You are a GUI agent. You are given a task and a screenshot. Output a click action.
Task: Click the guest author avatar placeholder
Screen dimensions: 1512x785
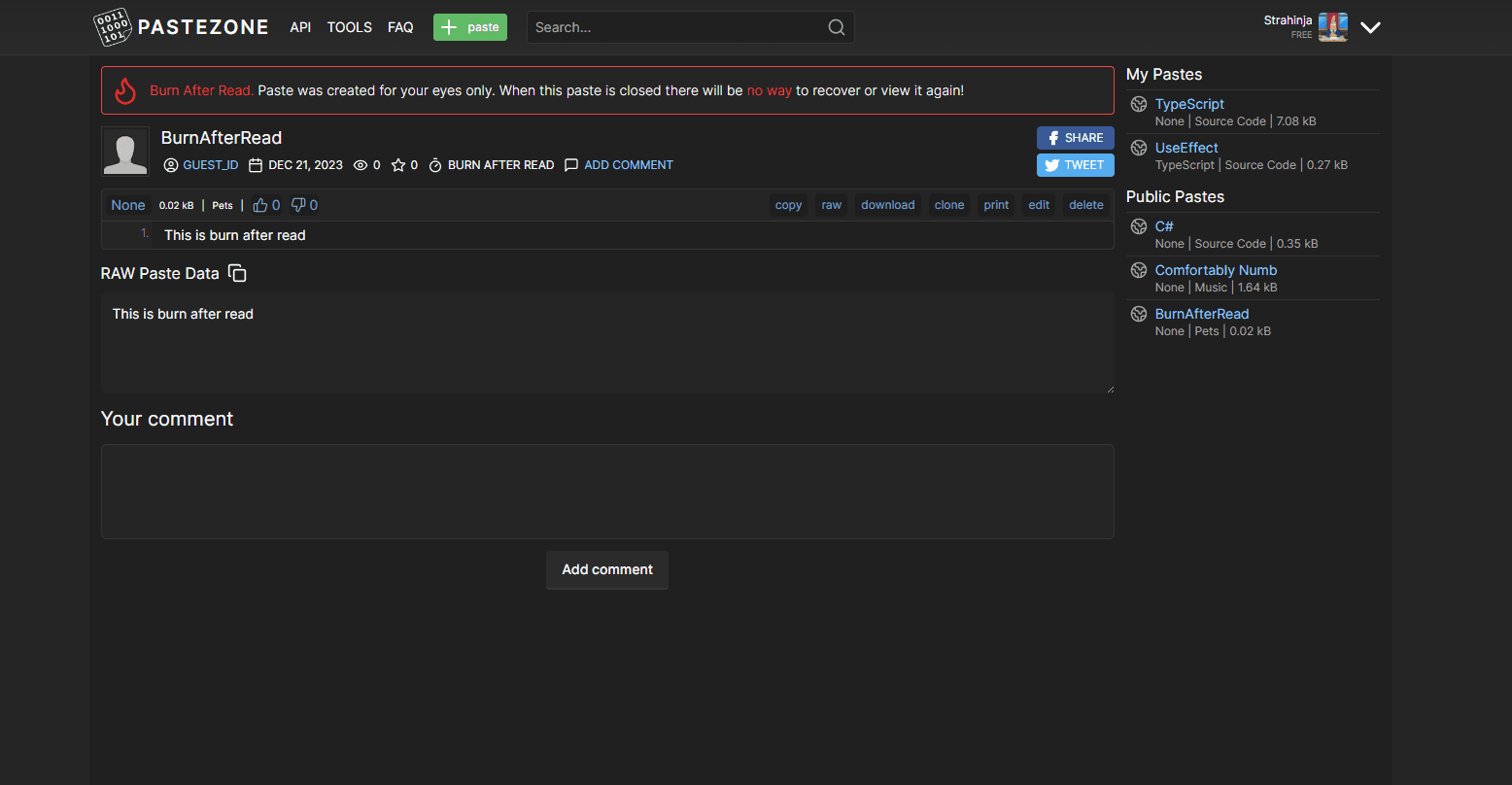125,151
